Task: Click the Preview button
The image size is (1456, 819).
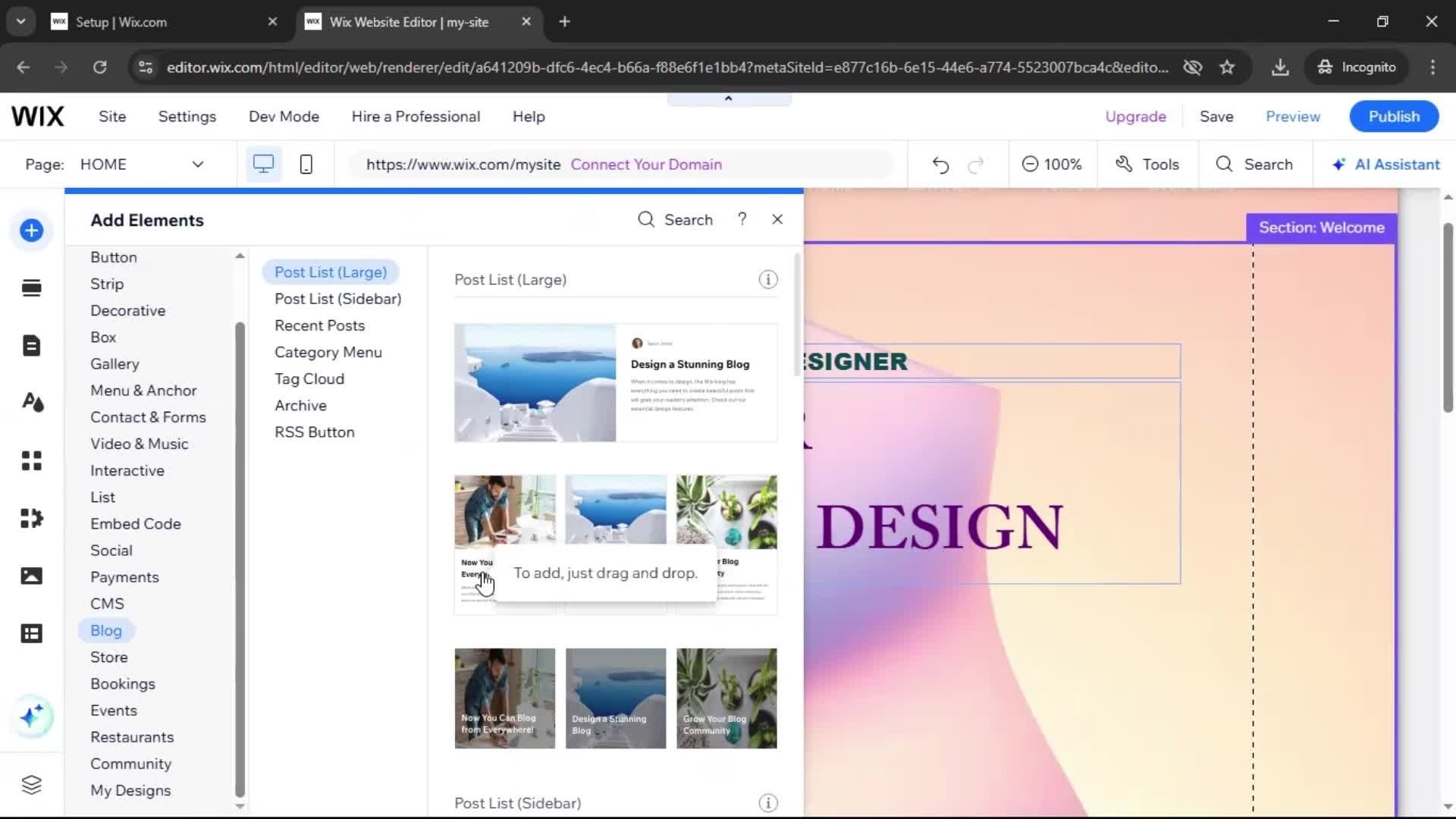Action: click(x=1293, y=117)
